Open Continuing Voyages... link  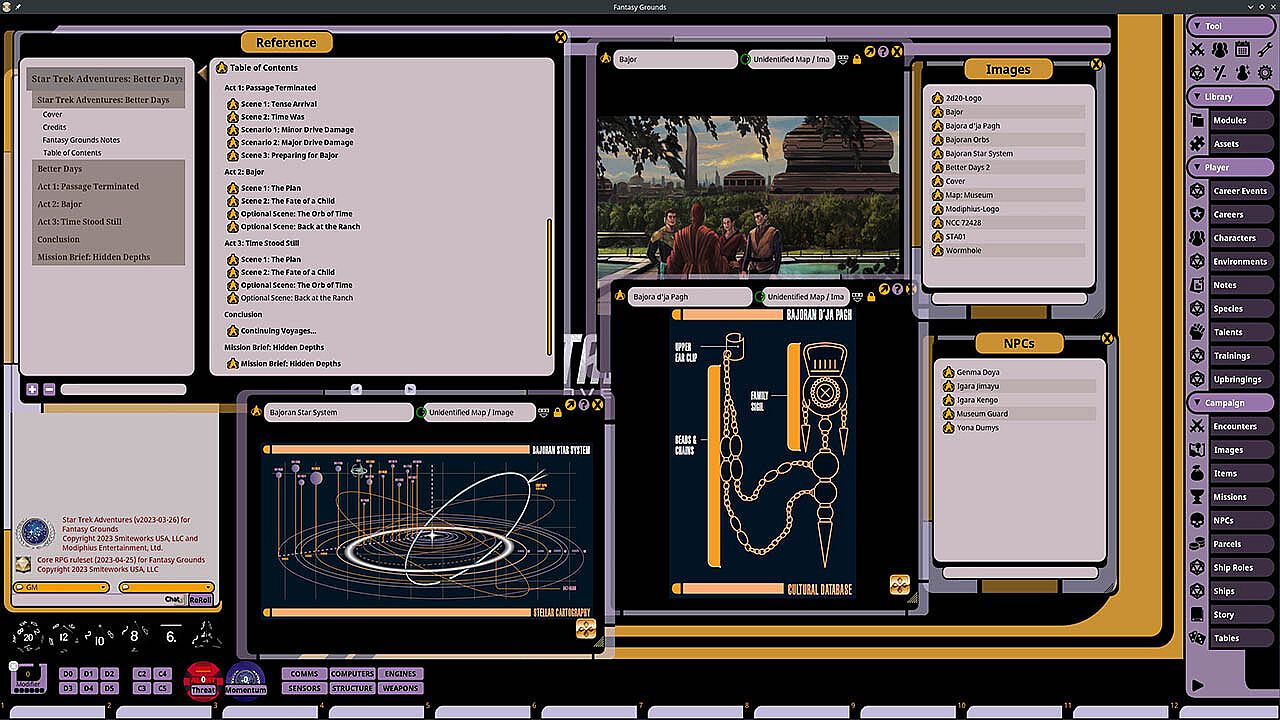click(x=279, y=331)
